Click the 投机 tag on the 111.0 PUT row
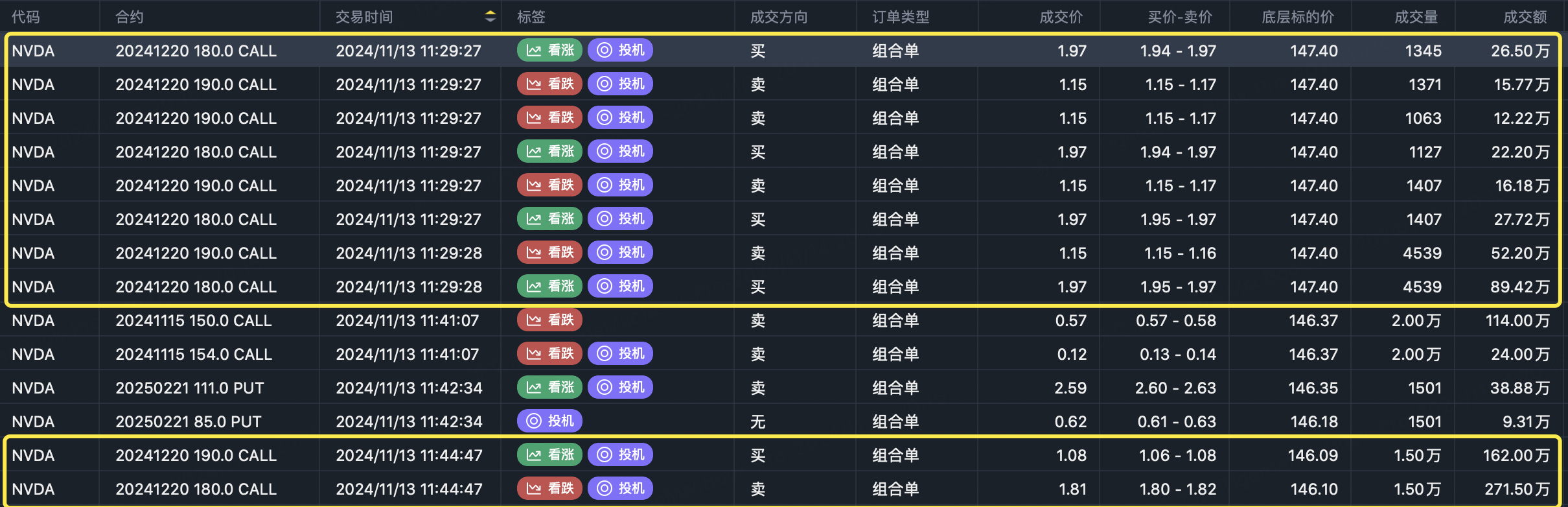The height and width of the screenshot is (507, 1568). point(620,388)
